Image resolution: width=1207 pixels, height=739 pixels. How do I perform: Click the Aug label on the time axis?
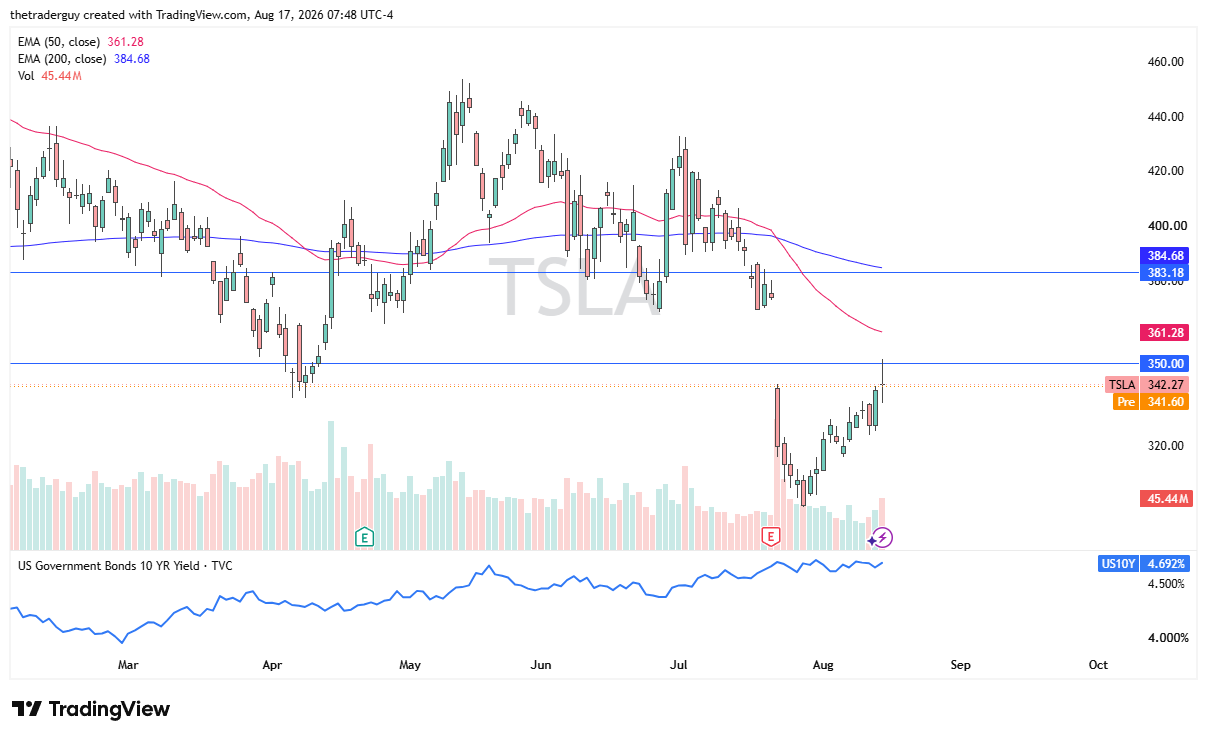click(823, 665)
